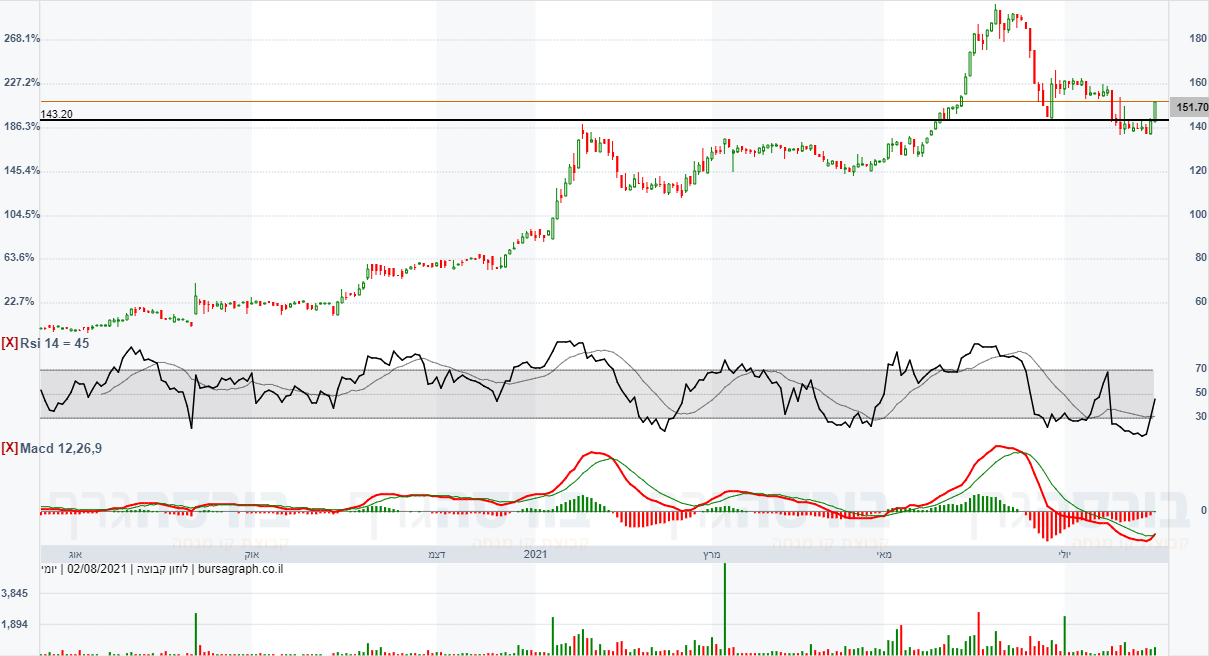Click the RSI 50 level label
Viewport: 1209px width, 656px height.
(x=1201, y=393)
